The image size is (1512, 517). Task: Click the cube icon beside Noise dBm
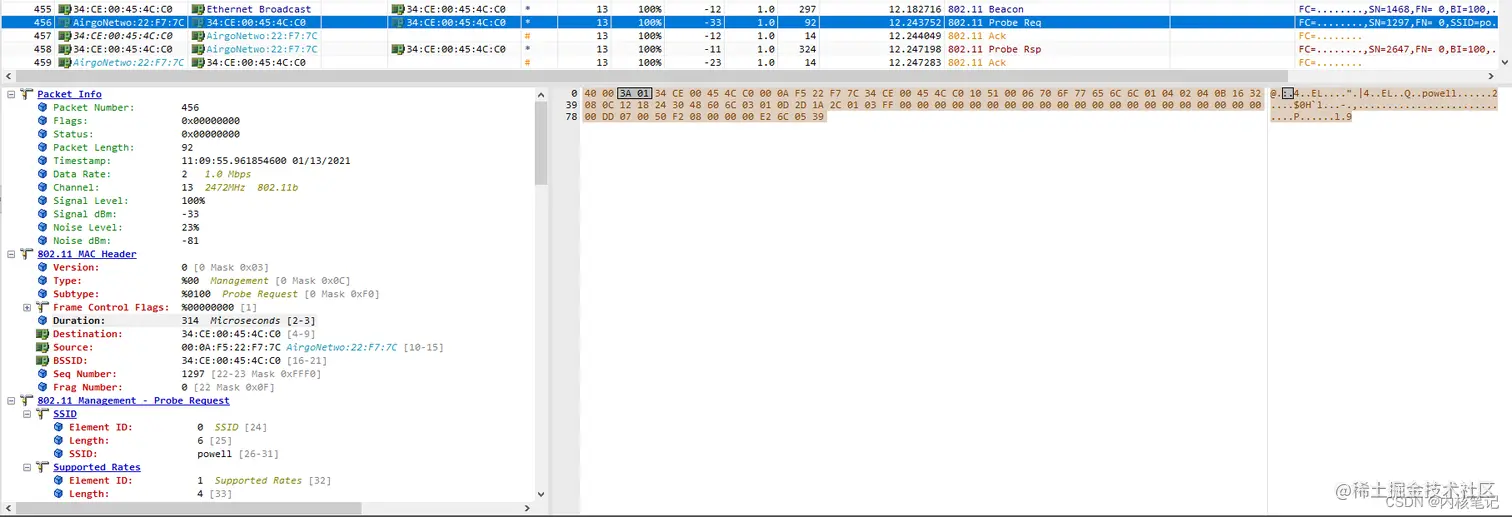click(43, 241)
